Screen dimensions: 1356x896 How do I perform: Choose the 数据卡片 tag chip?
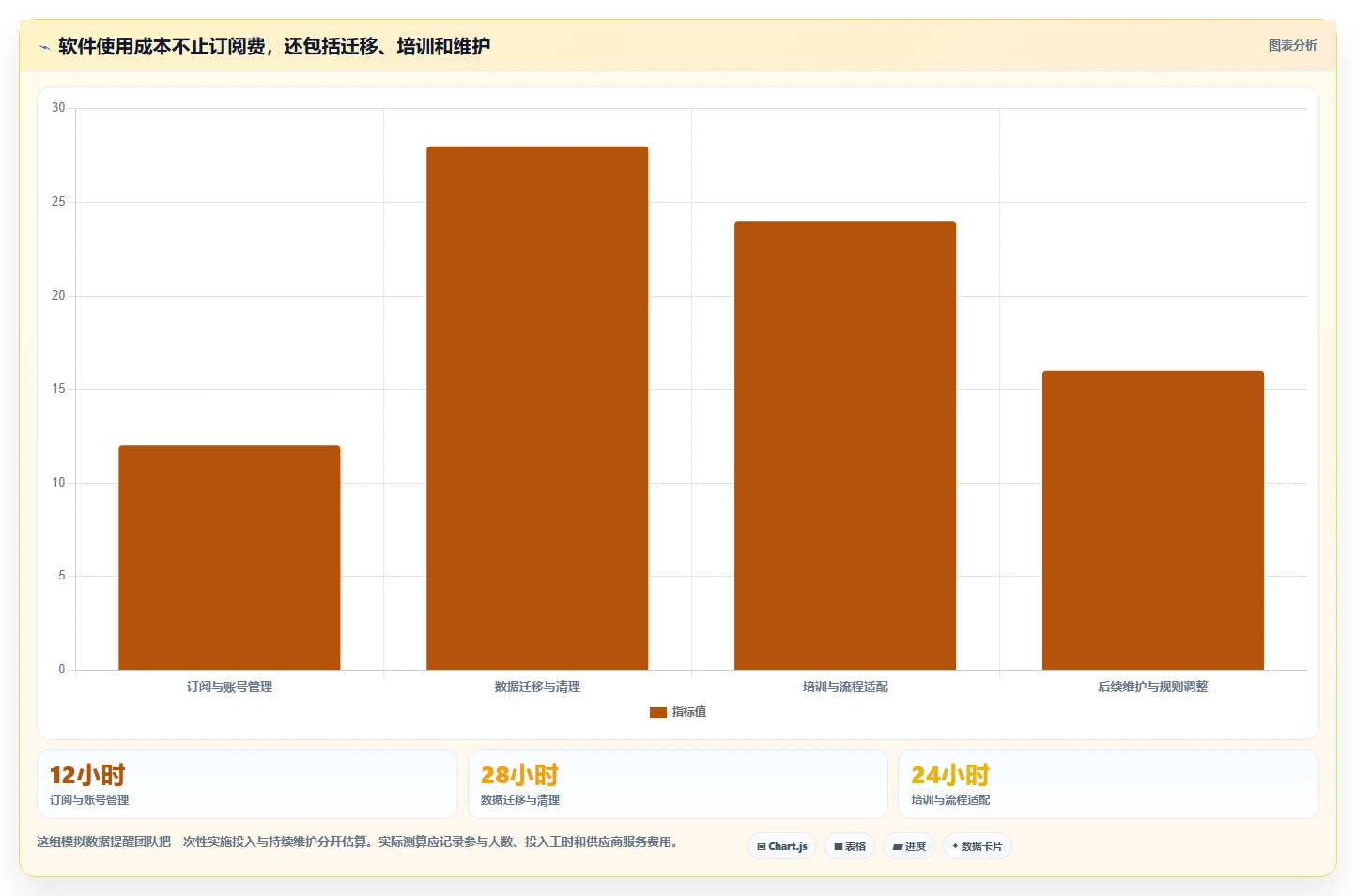(x=978, y=846)
